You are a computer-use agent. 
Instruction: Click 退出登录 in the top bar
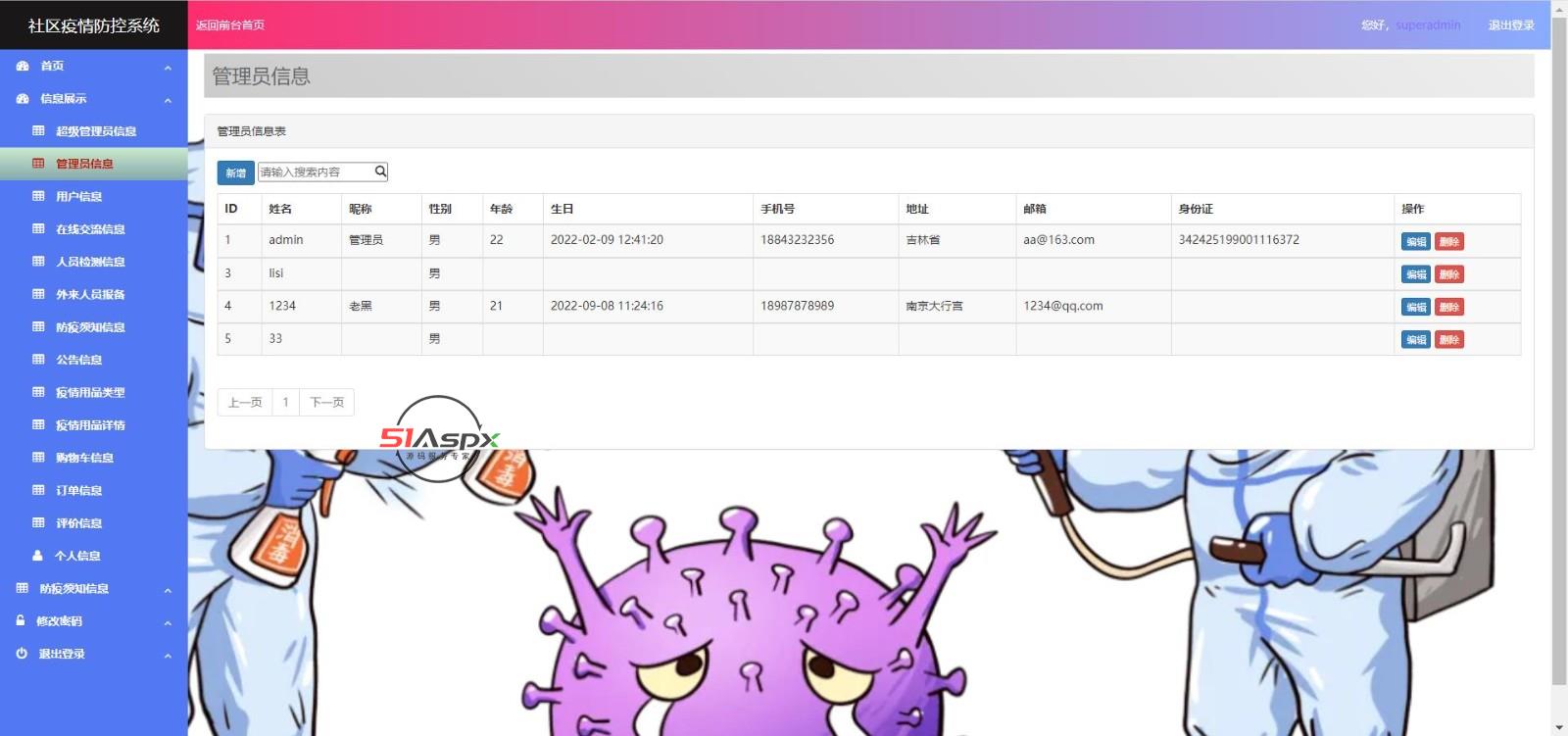1511,25
